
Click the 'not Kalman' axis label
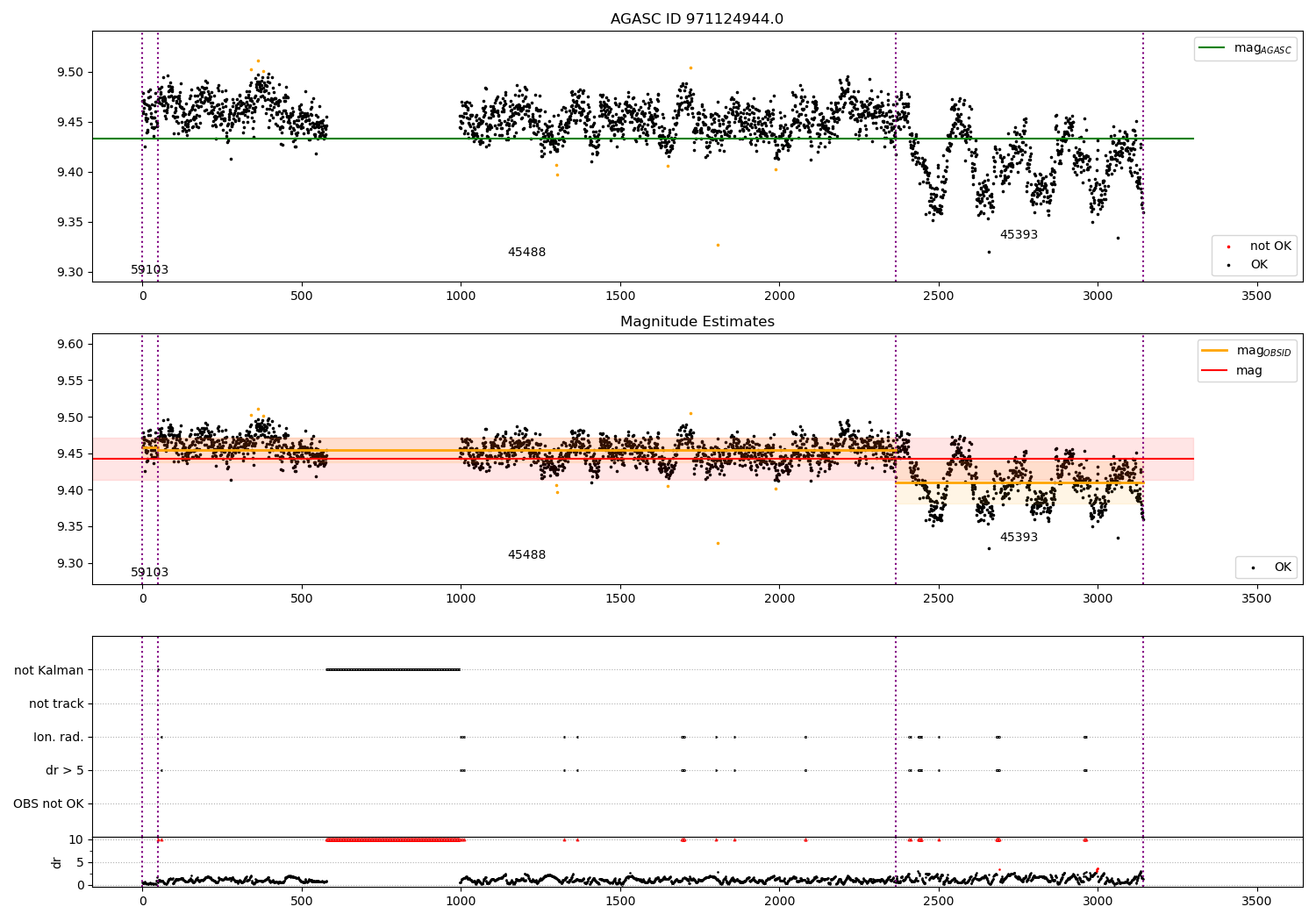pos(49,670)
